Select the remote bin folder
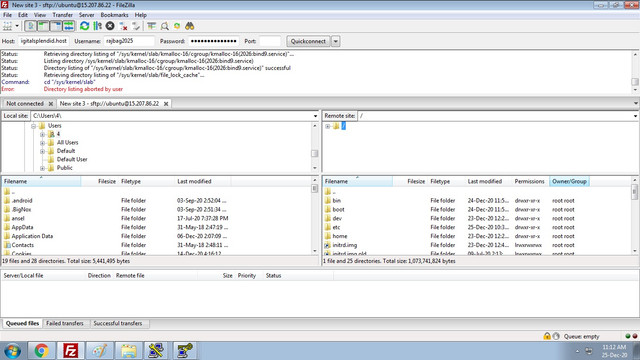Viewport: 640px width, 360px height. pyautogui.click(x=336, y=201)
